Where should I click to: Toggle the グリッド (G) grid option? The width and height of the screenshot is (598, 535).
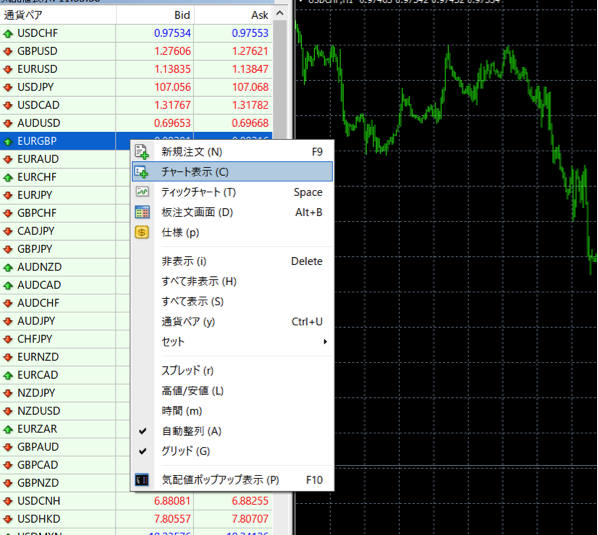[232, 451]
